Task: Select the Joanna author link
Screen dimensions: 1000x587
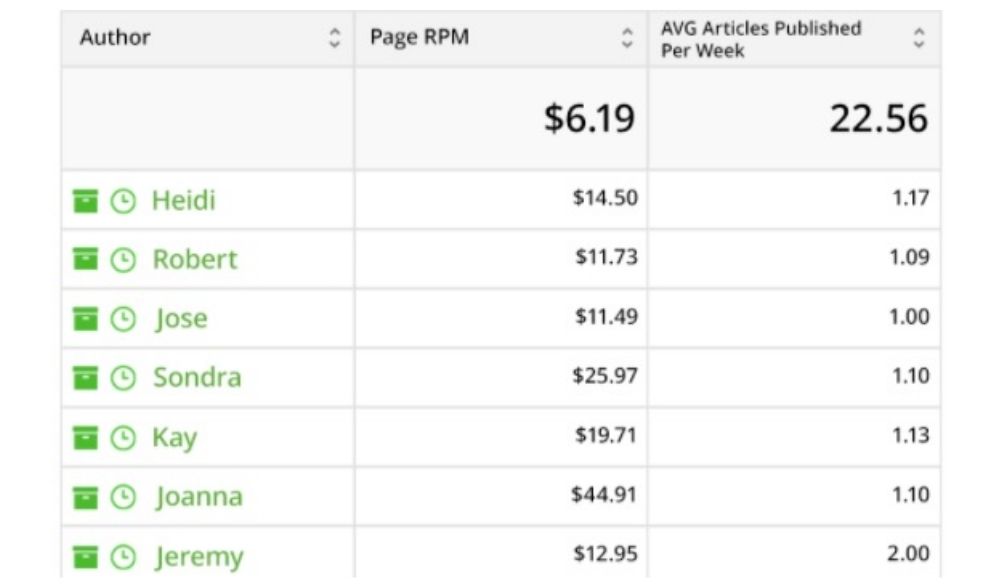Action: (198, 496)
